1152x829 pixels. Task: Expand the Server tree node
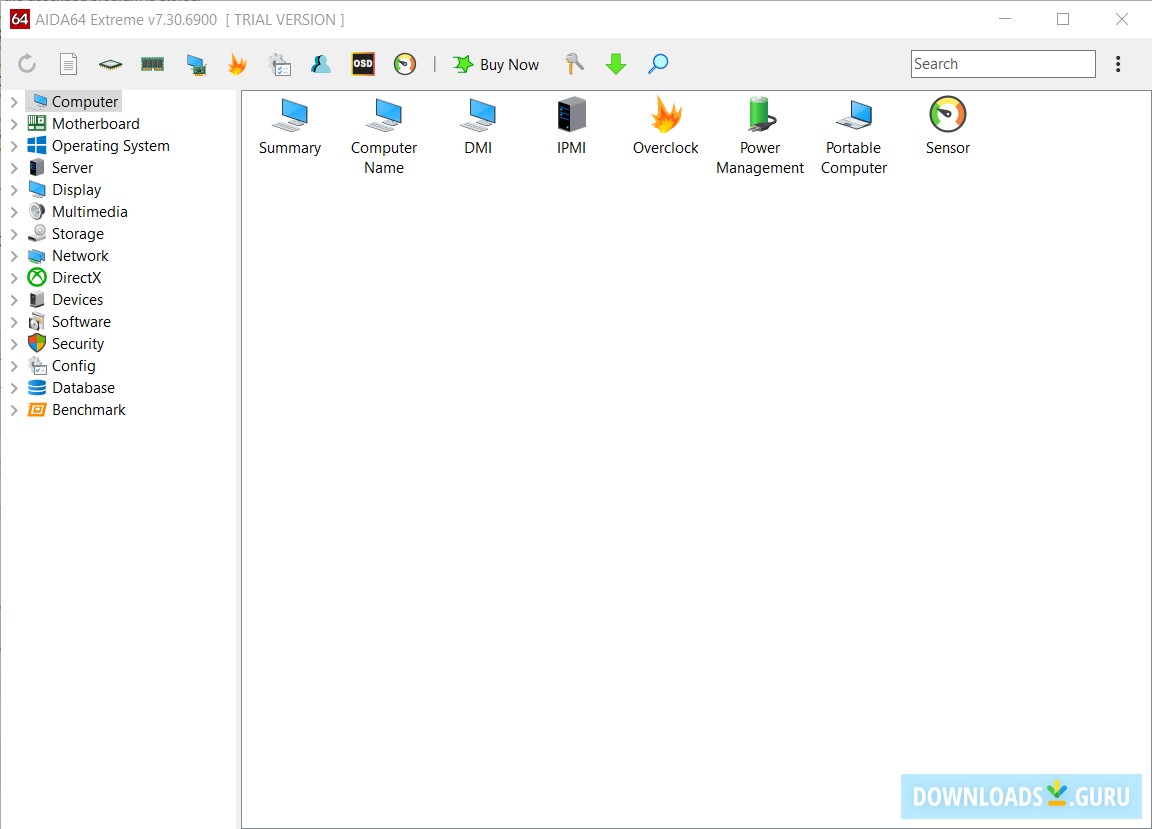(14, 168)
